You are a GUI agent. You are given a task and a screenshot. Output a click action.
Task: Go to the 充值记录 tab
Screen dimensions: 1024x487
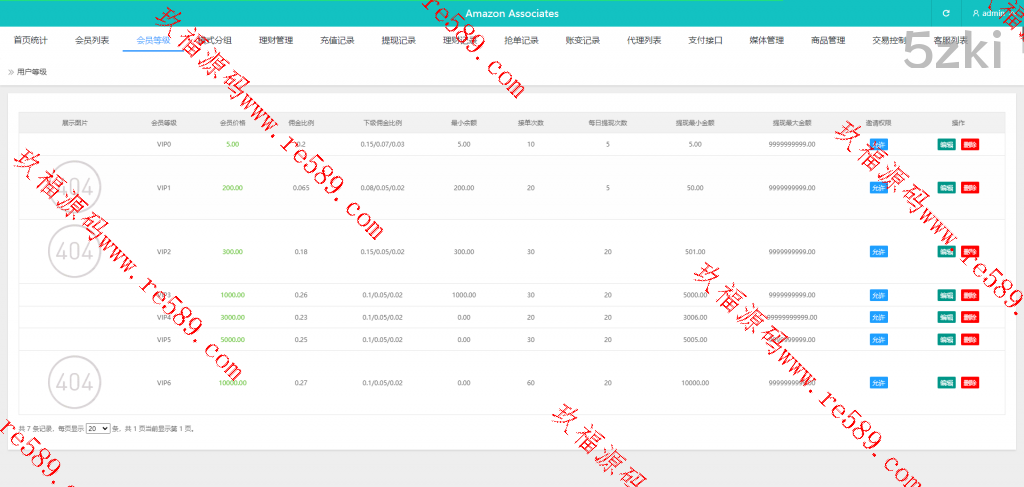click(x=337, y=41)
